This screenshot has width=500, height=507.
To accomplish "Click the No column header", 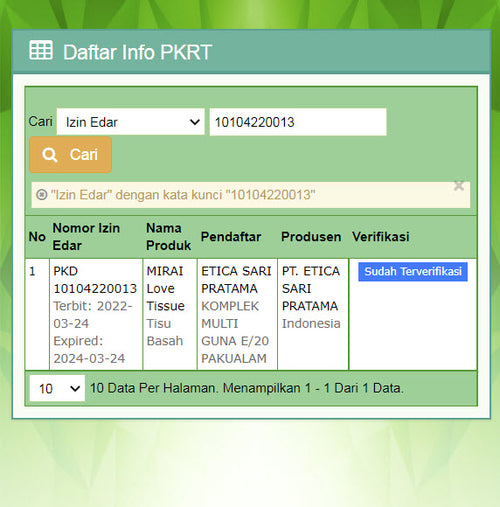I will pyautogui.click(x=37, y=237).
